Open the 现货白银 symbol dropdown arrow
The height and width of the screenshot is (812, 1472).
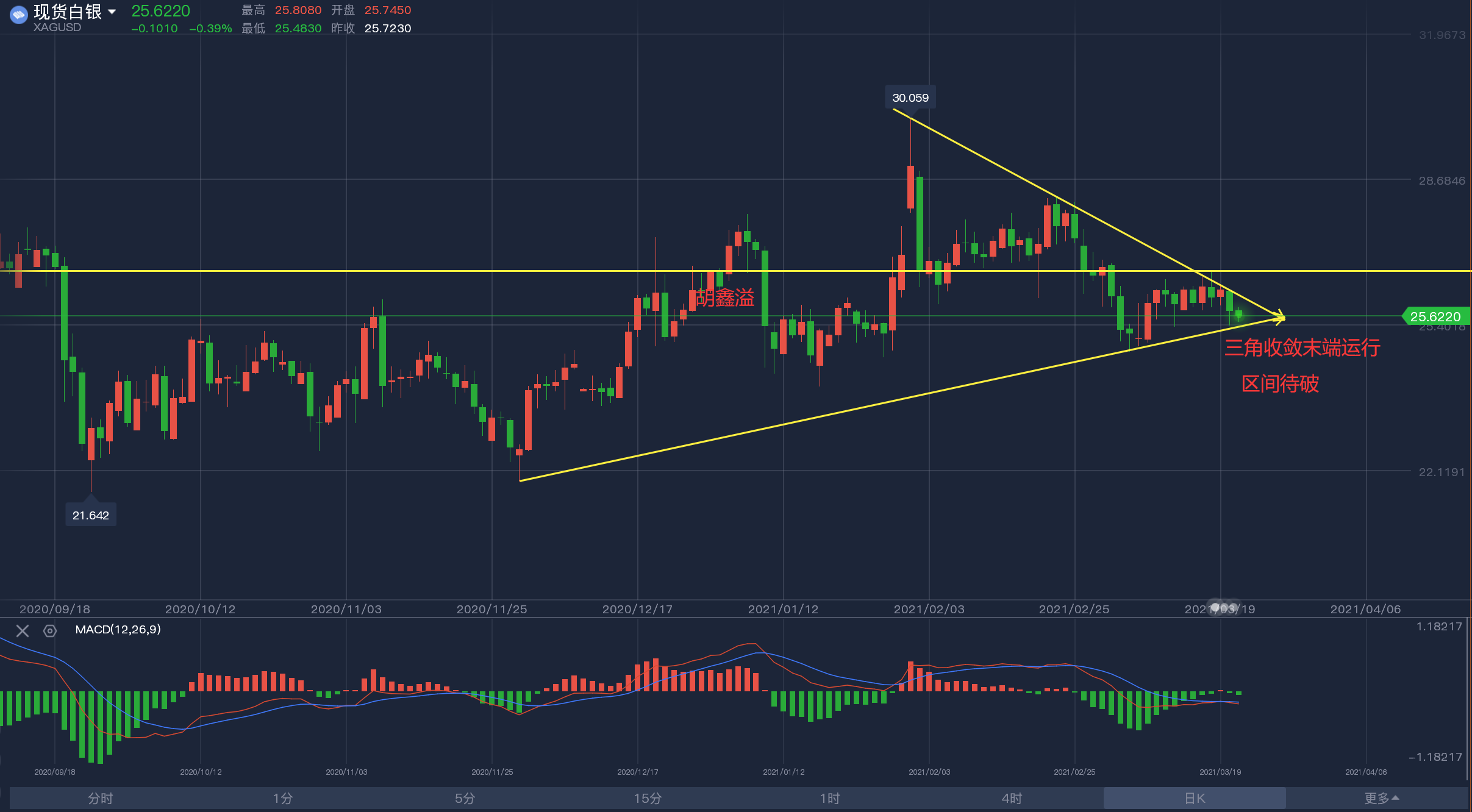112,12
